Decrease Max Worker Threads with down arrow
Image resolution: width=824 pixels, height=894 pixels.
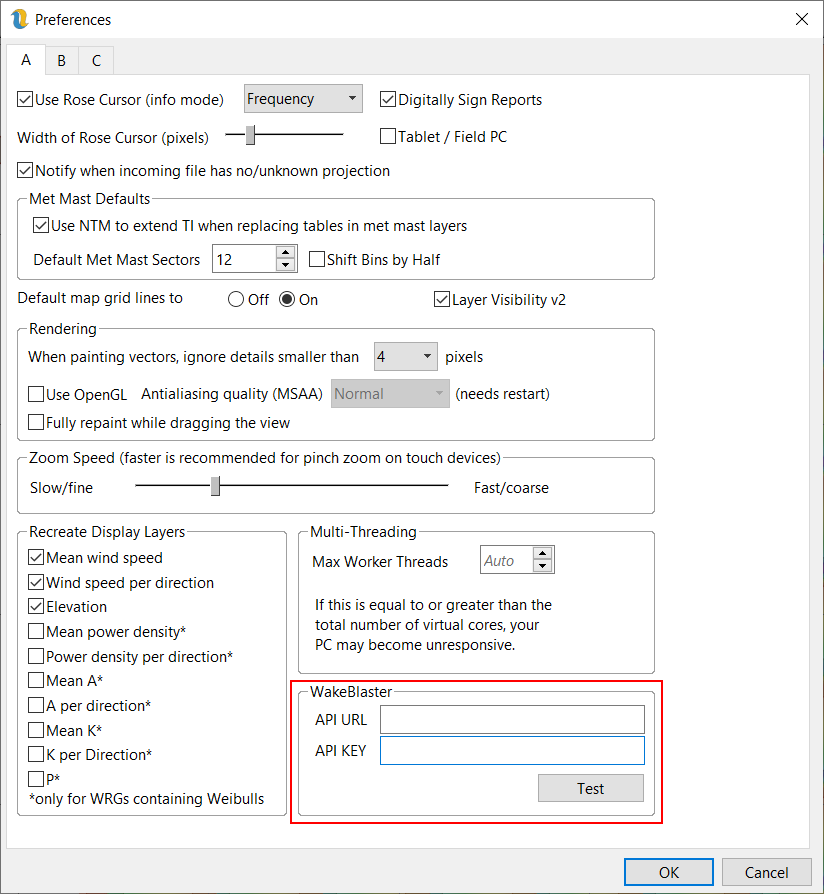pos(543,567)
